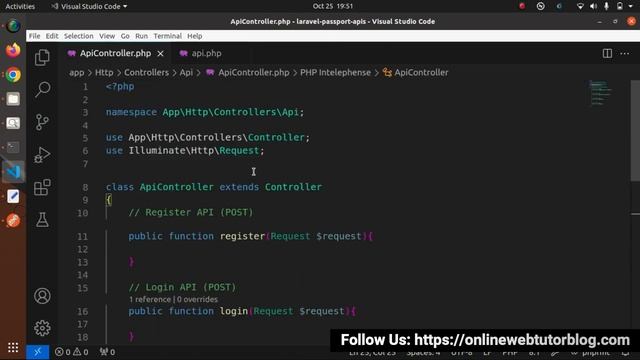The image size is (640, 360).
Task: Open the text editor in the dock
Action: (13, 196)
